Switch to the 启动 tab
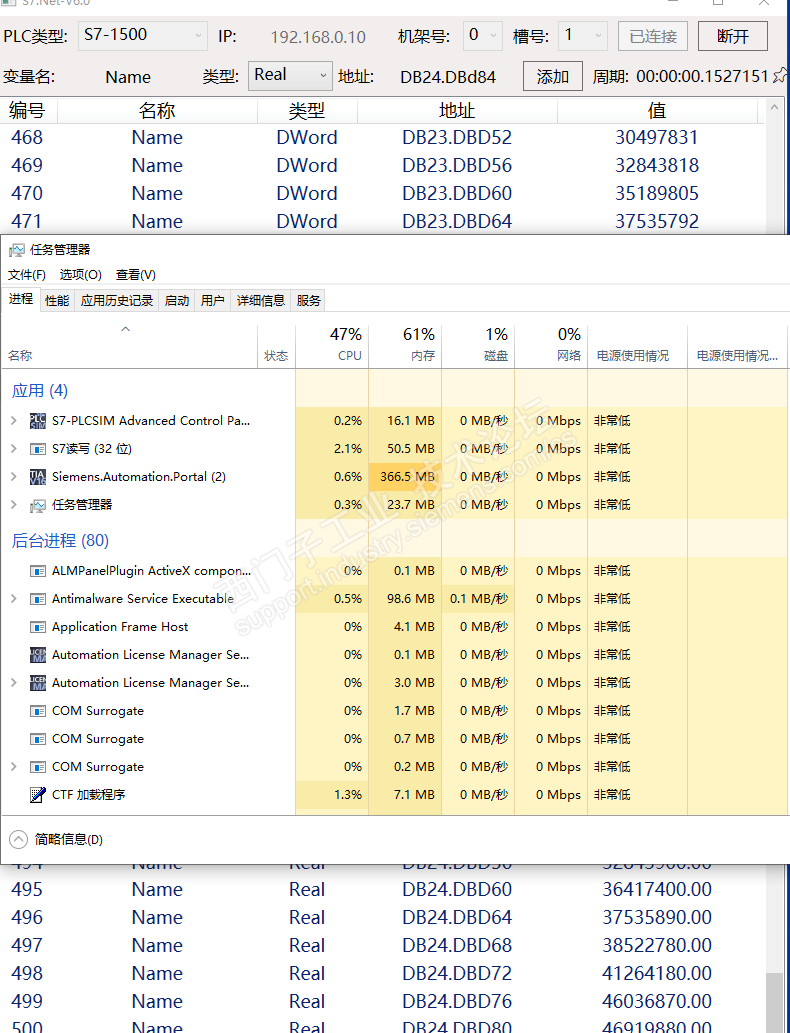Viewport: 790px width, 1033px height. (x=177, y=300)
